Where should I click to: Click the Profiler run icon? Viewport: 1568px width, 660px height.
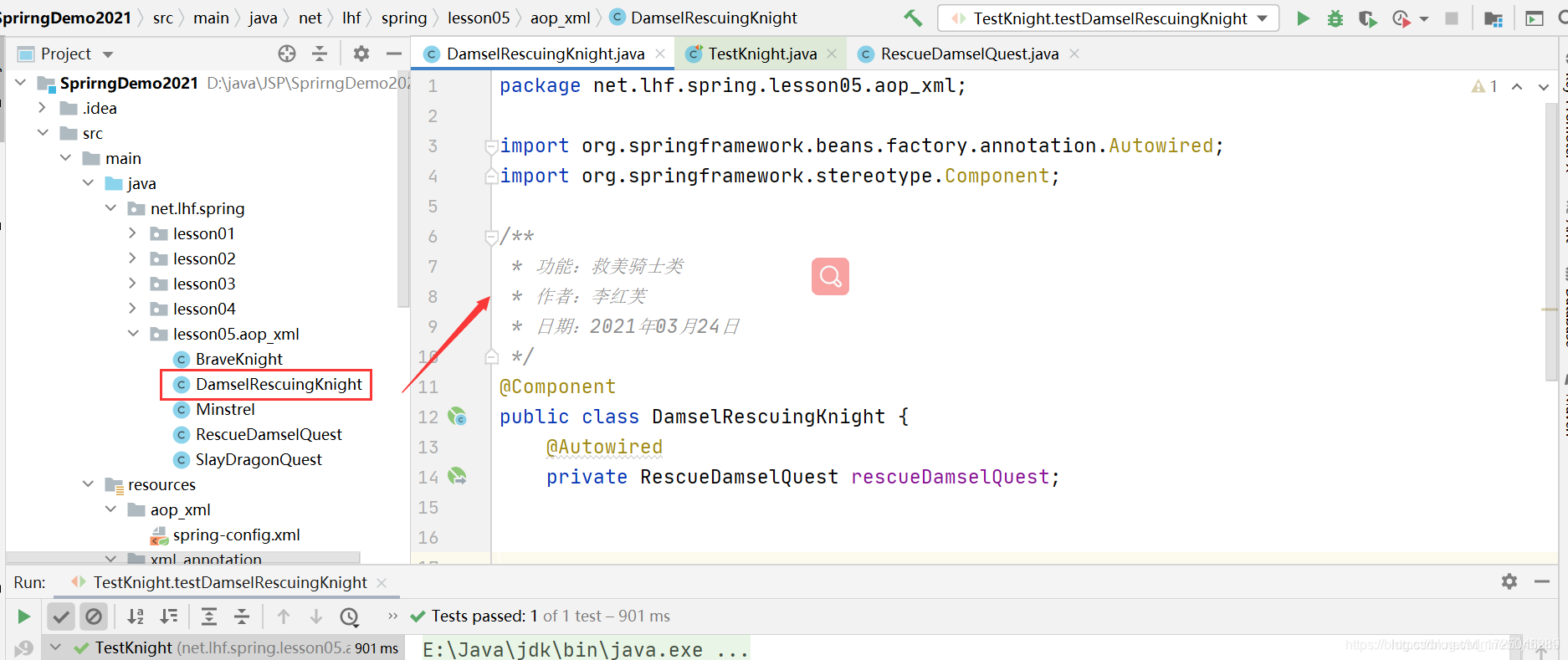[1401, 18]
